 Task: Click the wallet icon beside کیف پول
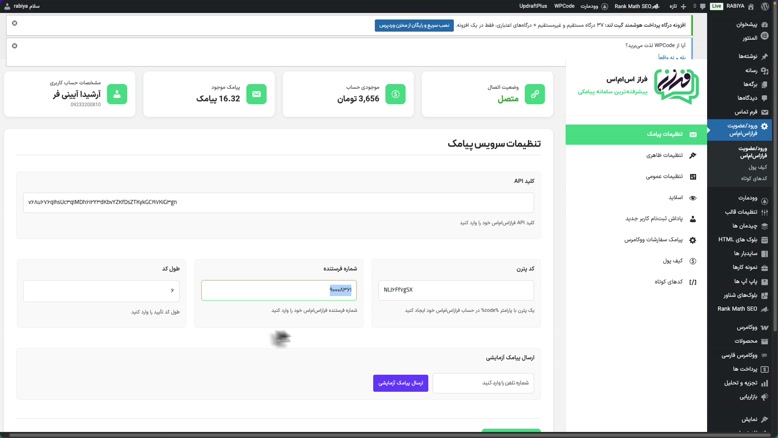pos(692,261)
